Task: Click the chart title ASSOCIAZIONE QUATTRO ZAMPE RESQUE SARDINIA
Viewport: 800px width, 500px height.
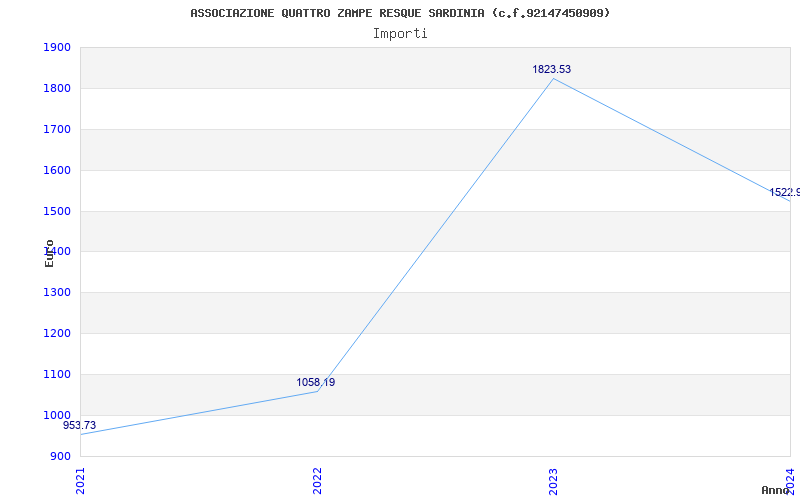Action: point(400,13)
